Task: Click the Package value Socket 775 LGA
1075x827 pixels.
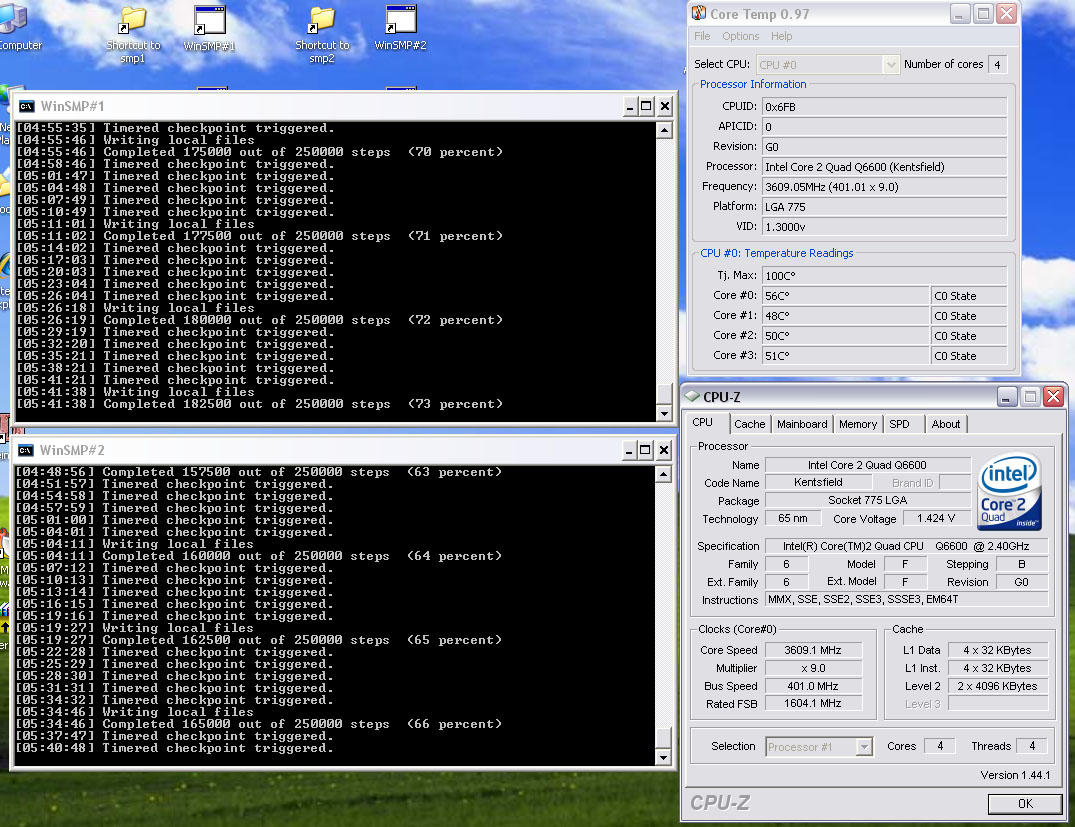Action: point(867,500)
